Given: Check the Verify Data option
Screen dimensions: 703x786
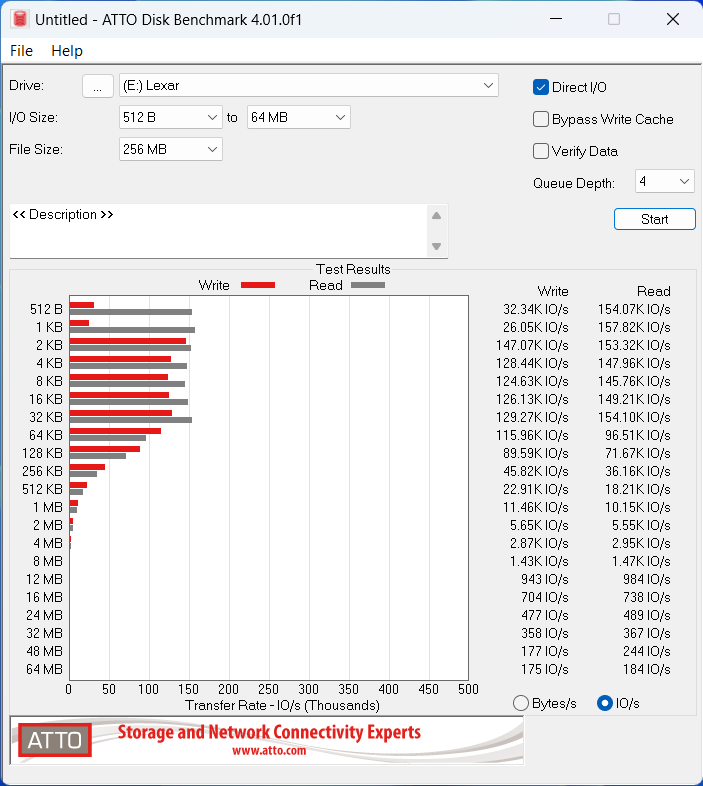Looking at the screenshot, I should pyautogui.click(x=541, y=151).
